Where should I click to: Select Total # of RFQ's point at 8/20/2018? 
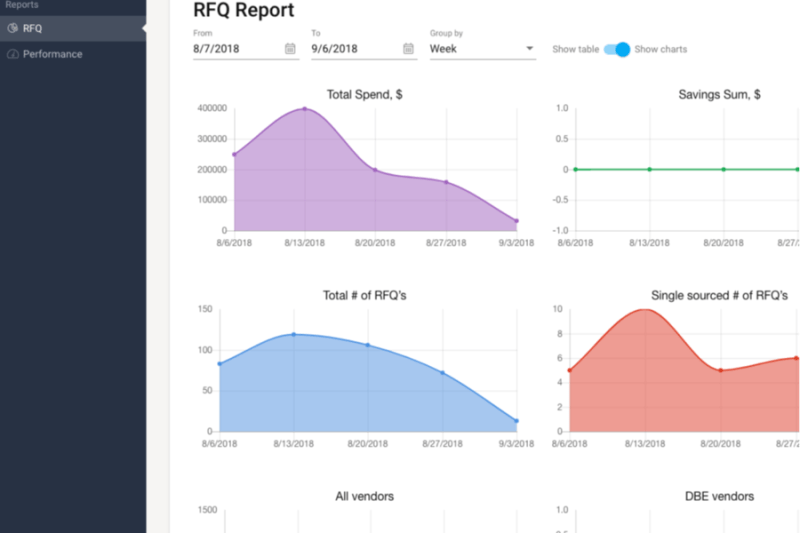367,345
